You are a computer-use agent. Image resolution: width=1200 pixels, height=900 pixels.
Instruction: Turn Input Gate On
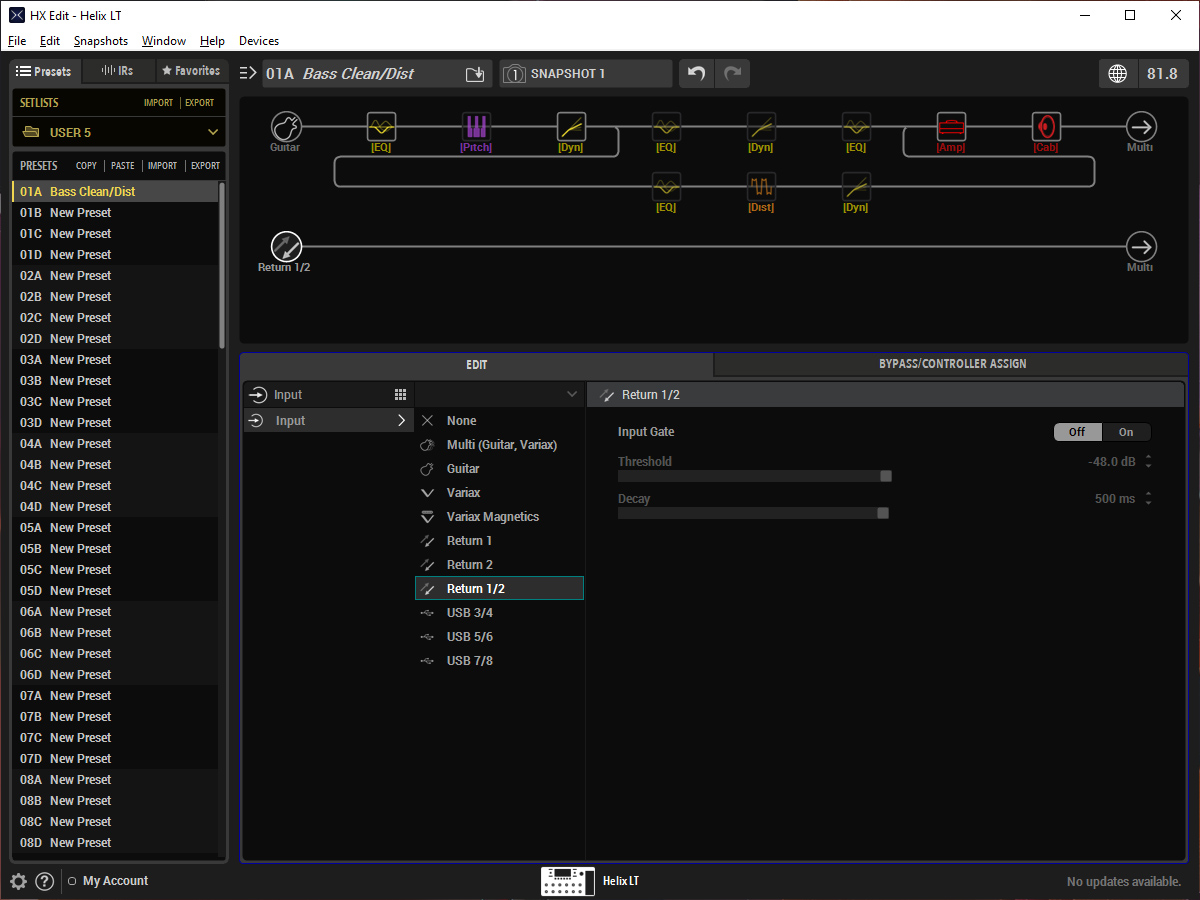1126,432
